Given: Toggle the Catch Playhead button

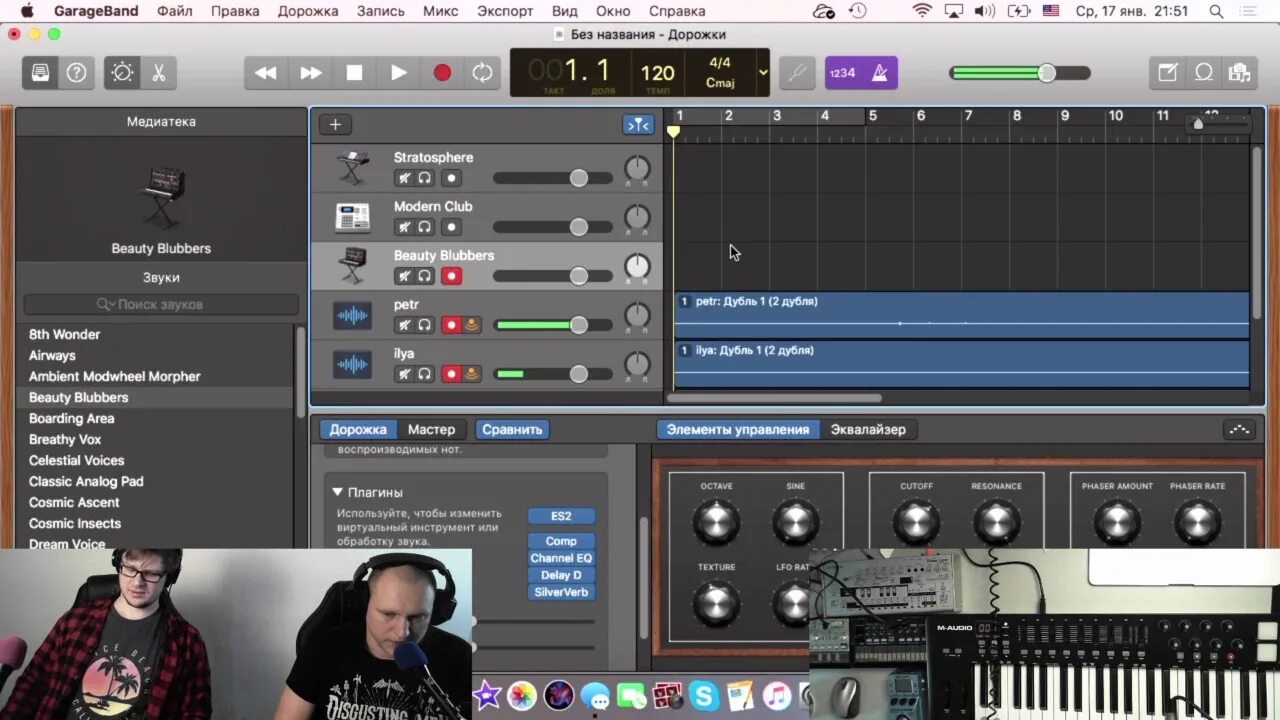Looking at the screenshot, I should (638, 125).
